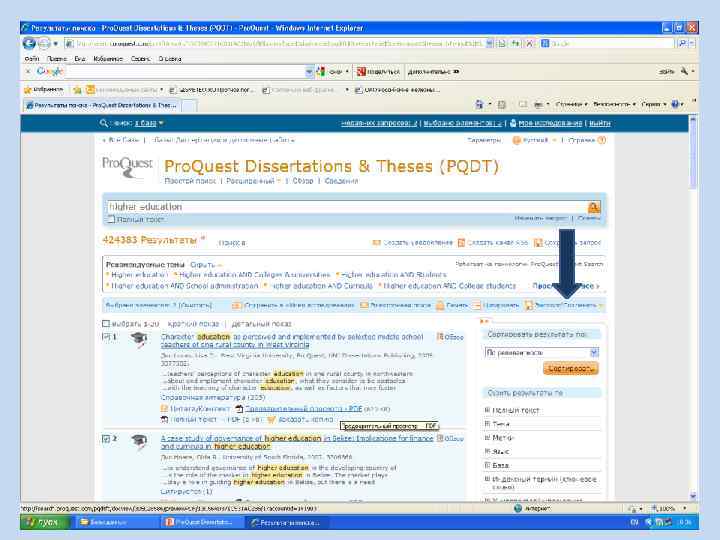The width and height of the screenshot is (720, 540).
Task: Open result 2 governance of higher education link
Action: pyautogui.click(x=297, y=442)
